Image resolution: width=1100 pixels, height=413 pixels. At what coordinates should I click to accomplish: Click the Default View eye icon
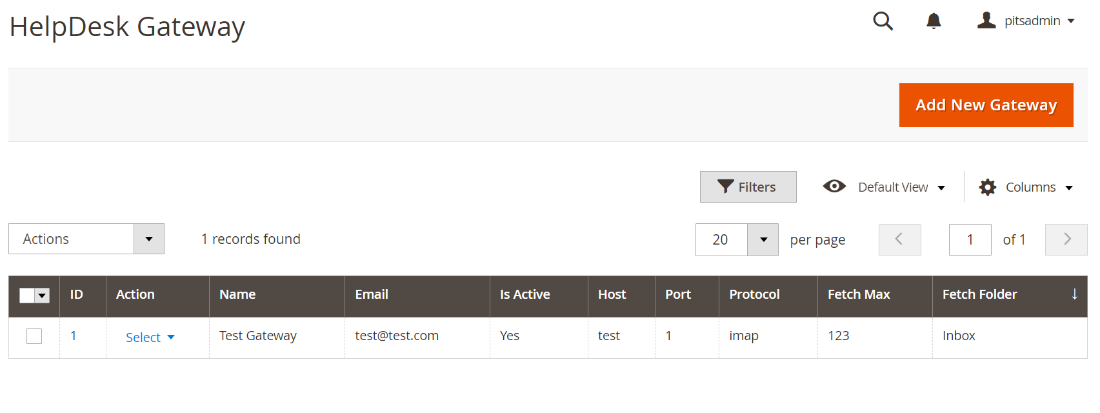834,187
